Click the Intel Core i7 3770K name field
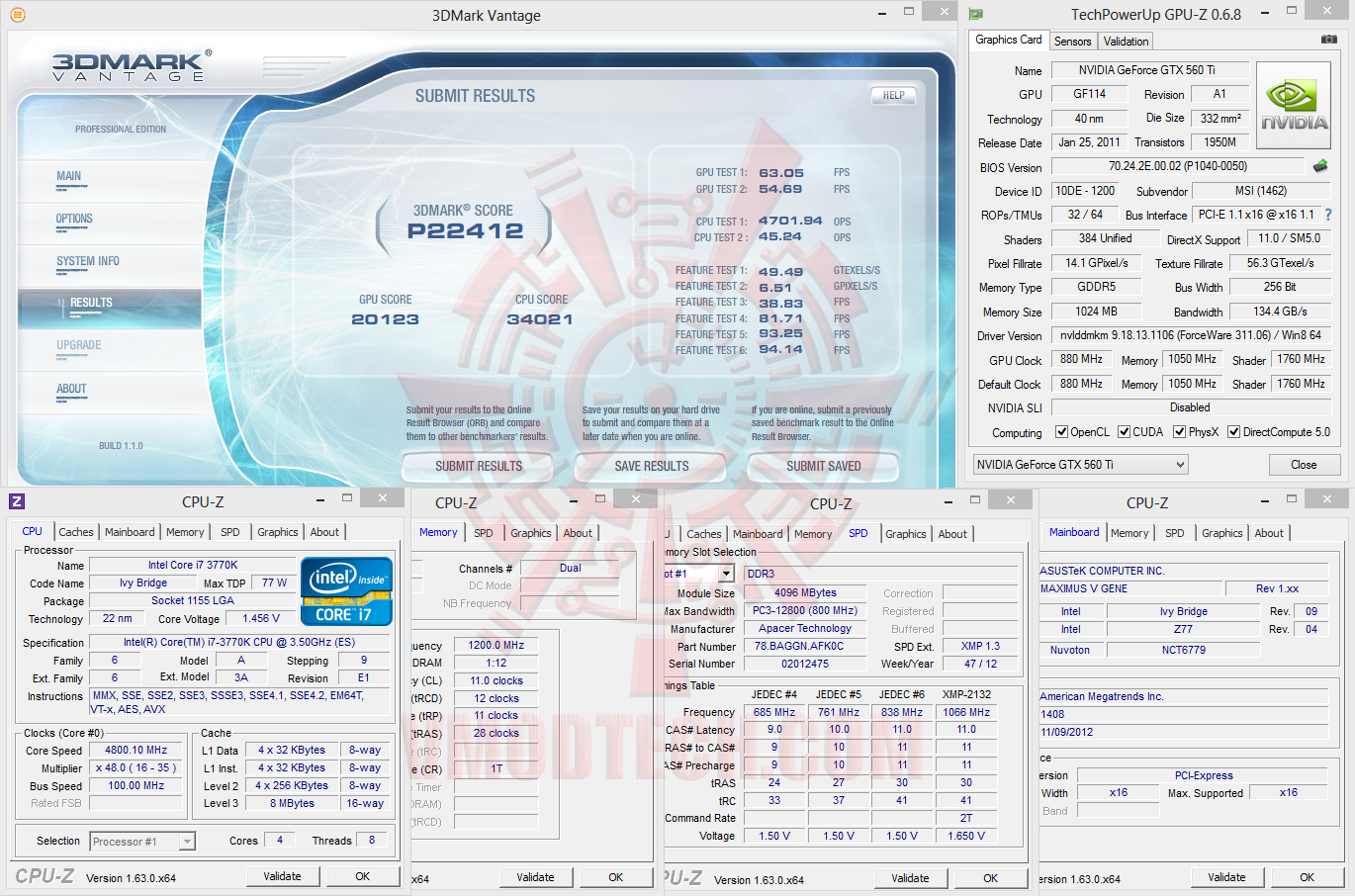 click(193, 565)
